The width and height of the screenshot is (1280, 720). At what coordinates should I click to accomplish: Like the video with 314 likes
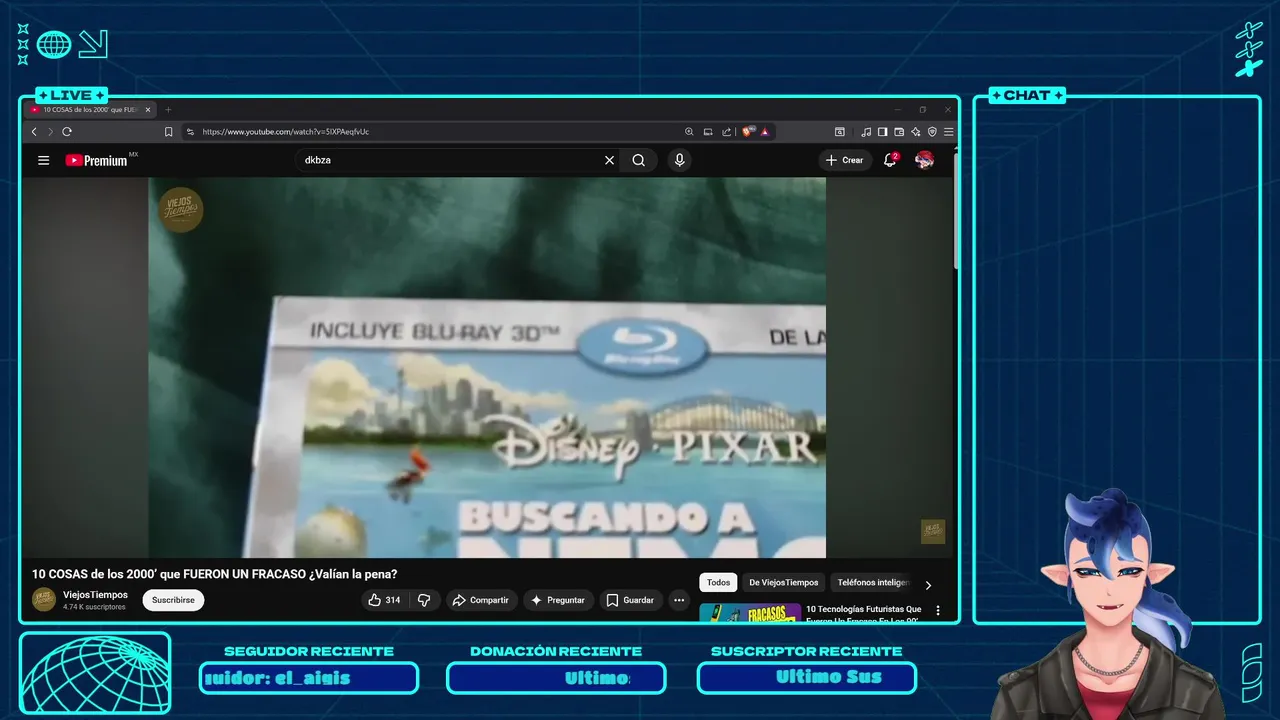385,600
